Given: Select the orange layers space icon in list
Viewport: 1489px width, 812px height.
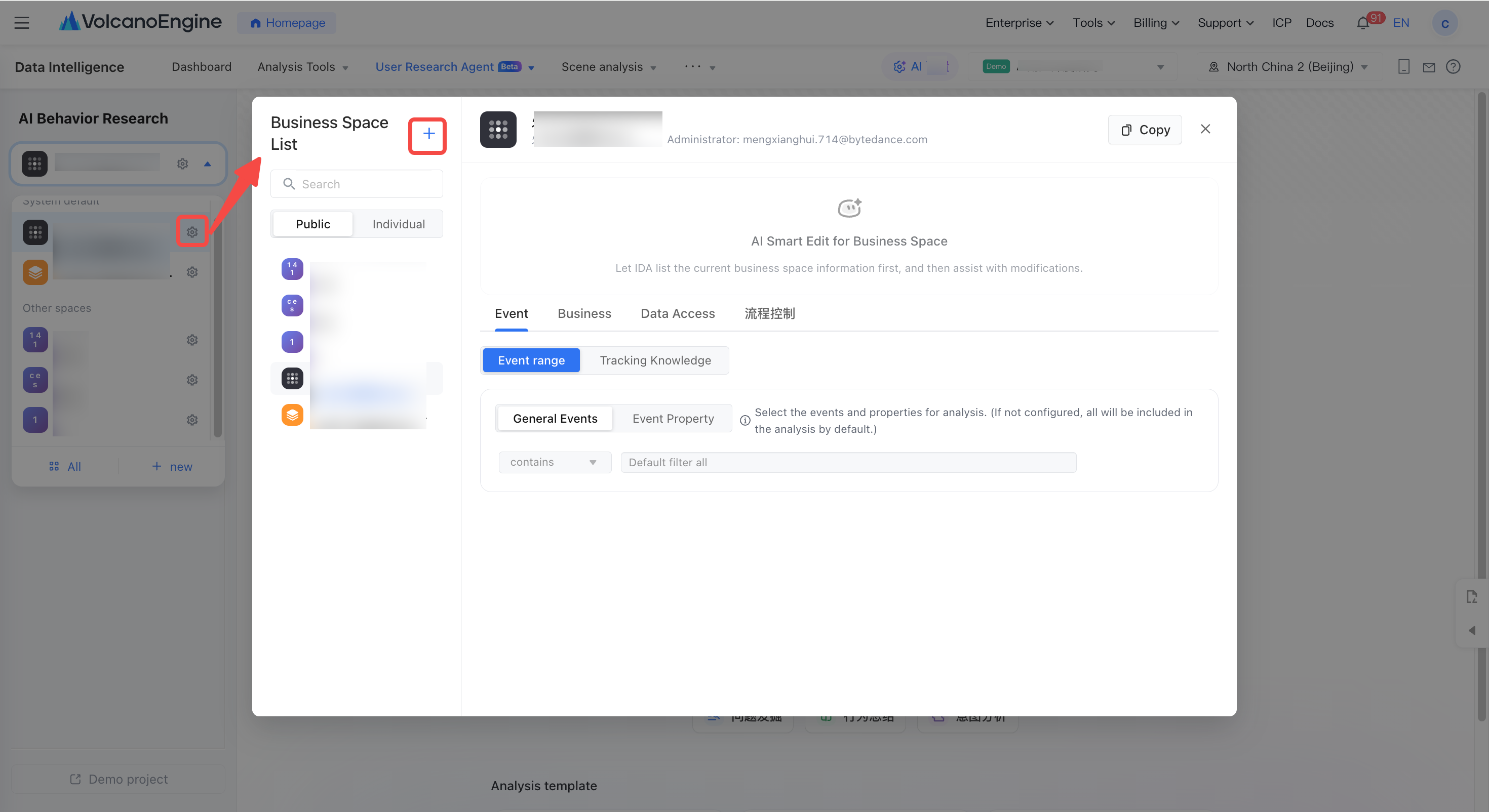Looking at the screenshot, I should (293, 415).
